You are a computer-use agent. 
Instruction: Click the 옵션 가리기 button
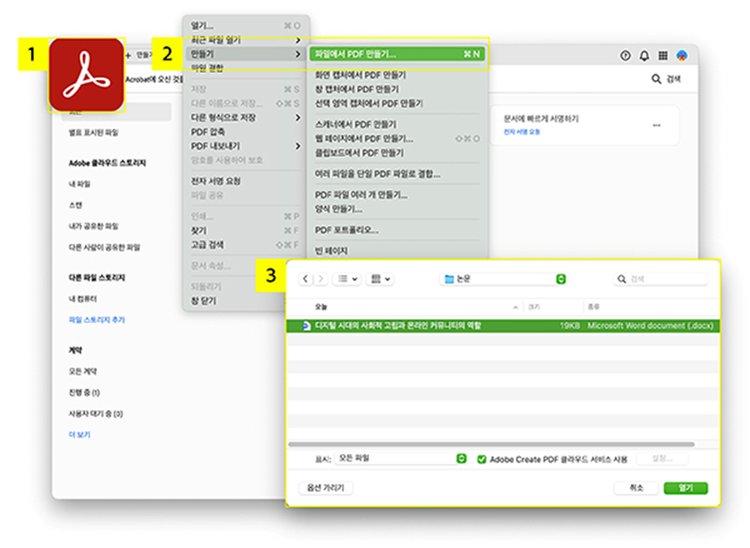(x=326, y=488)
